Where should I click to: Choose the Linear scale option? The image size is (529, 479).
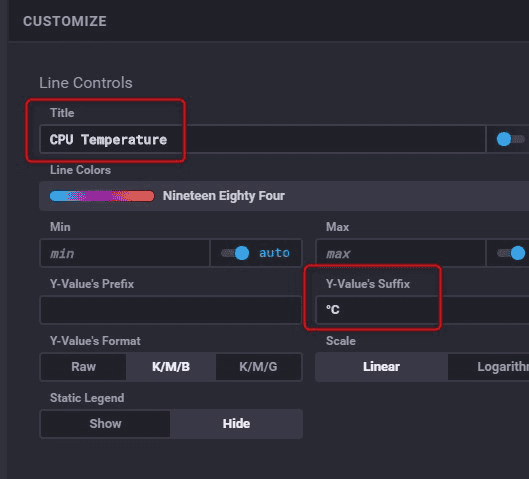(382, 367)
